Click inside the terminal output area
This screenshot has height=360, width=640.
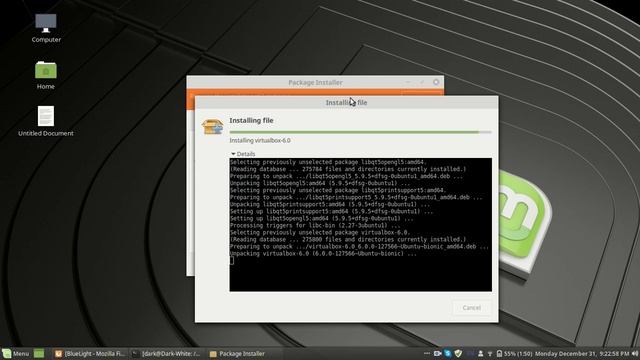point(360,225)
